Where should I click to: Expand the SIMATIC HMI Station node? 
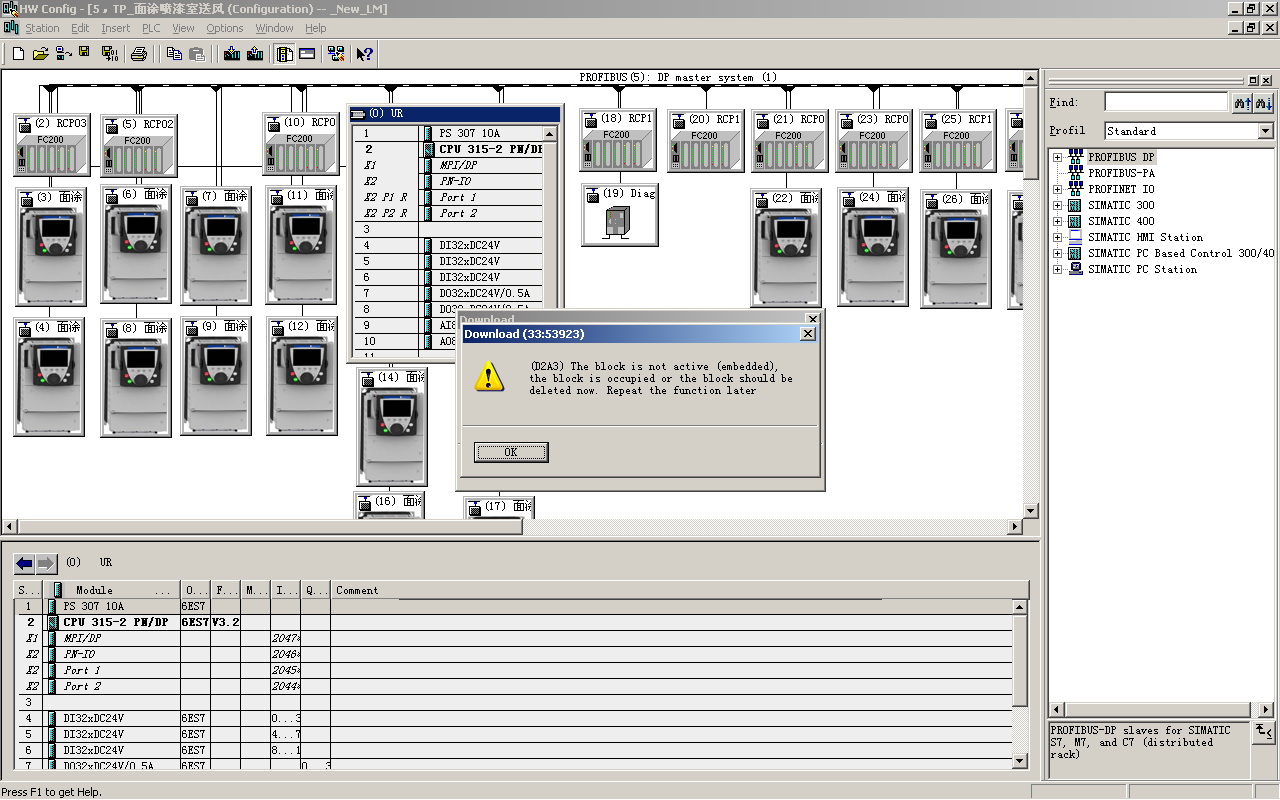coord(1057,237)
